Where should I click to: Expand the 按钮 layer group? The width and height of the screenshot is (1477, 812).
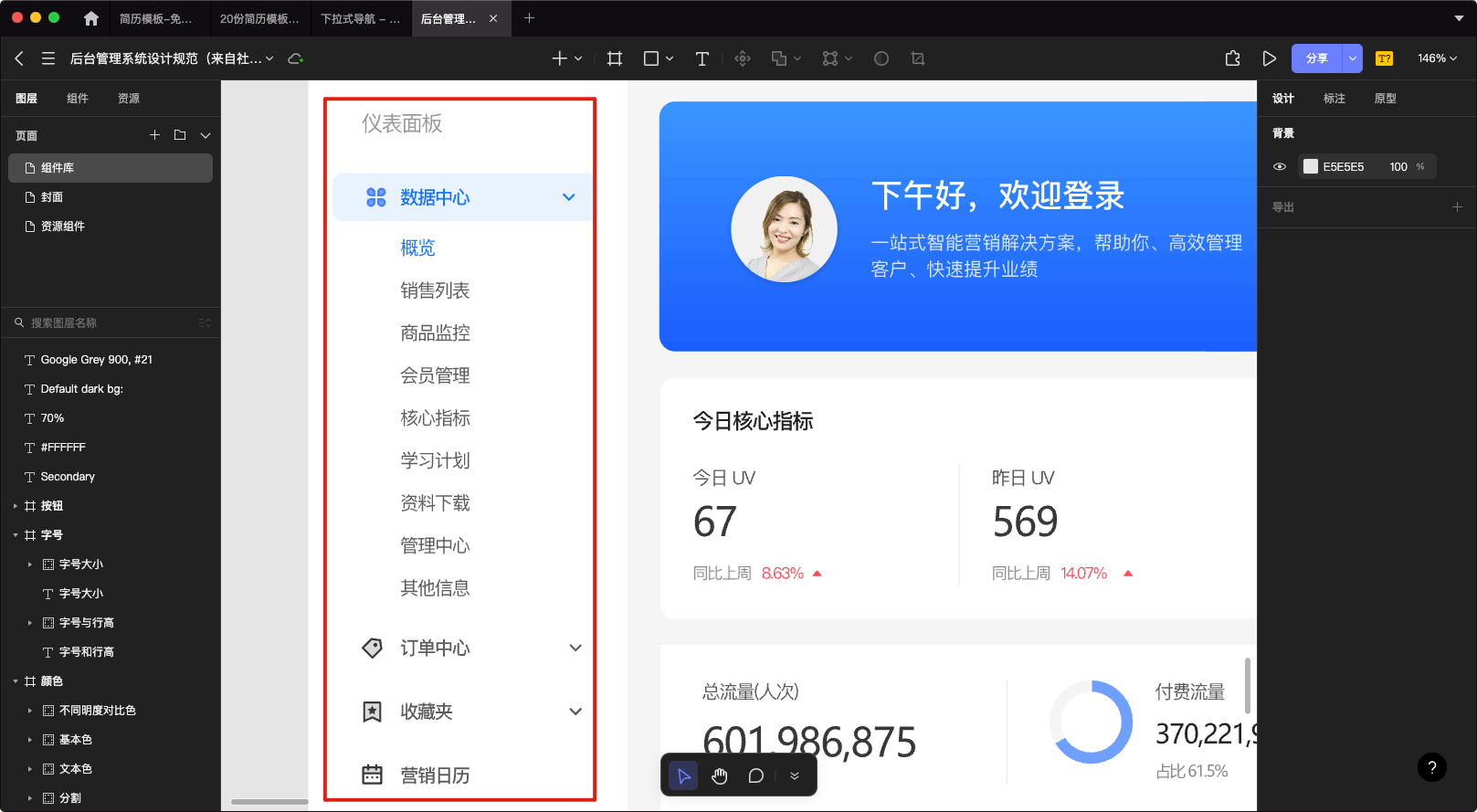[16, 506]
